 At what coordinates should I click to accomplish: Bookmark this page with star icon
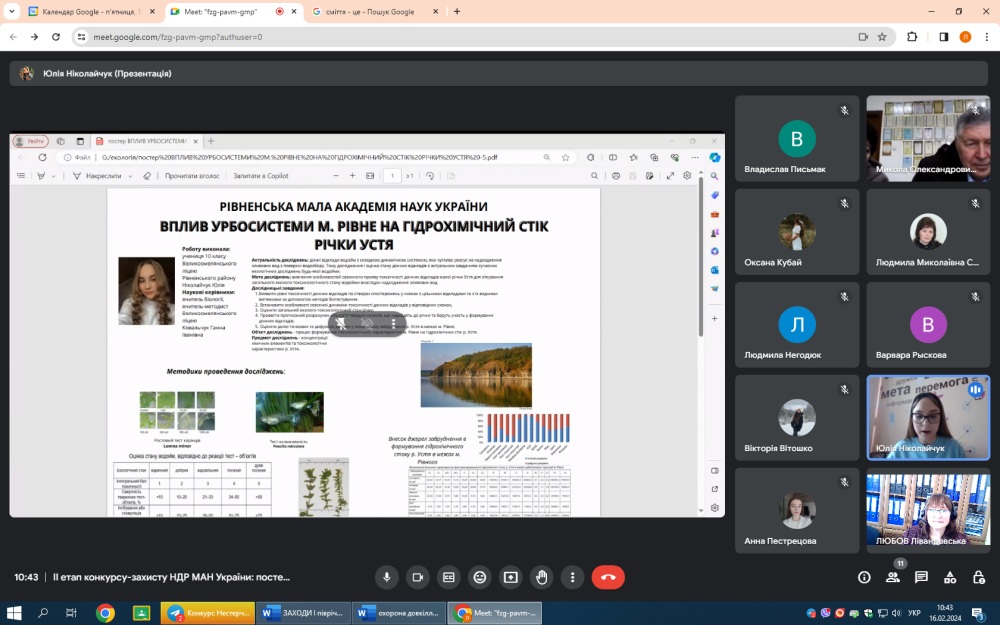(x=882, y=37)
